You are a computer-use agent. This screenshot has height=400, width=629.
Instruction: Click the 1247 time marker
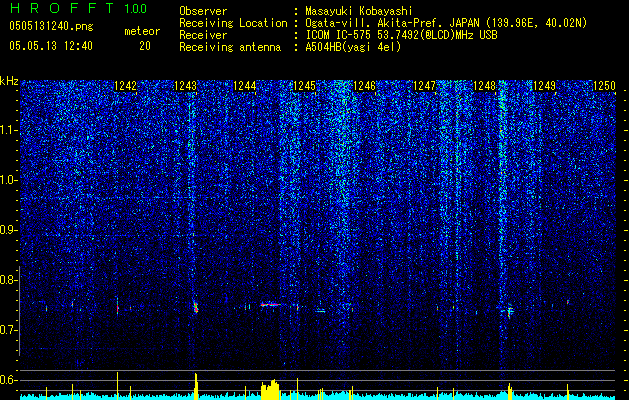(x=424, y=86)
